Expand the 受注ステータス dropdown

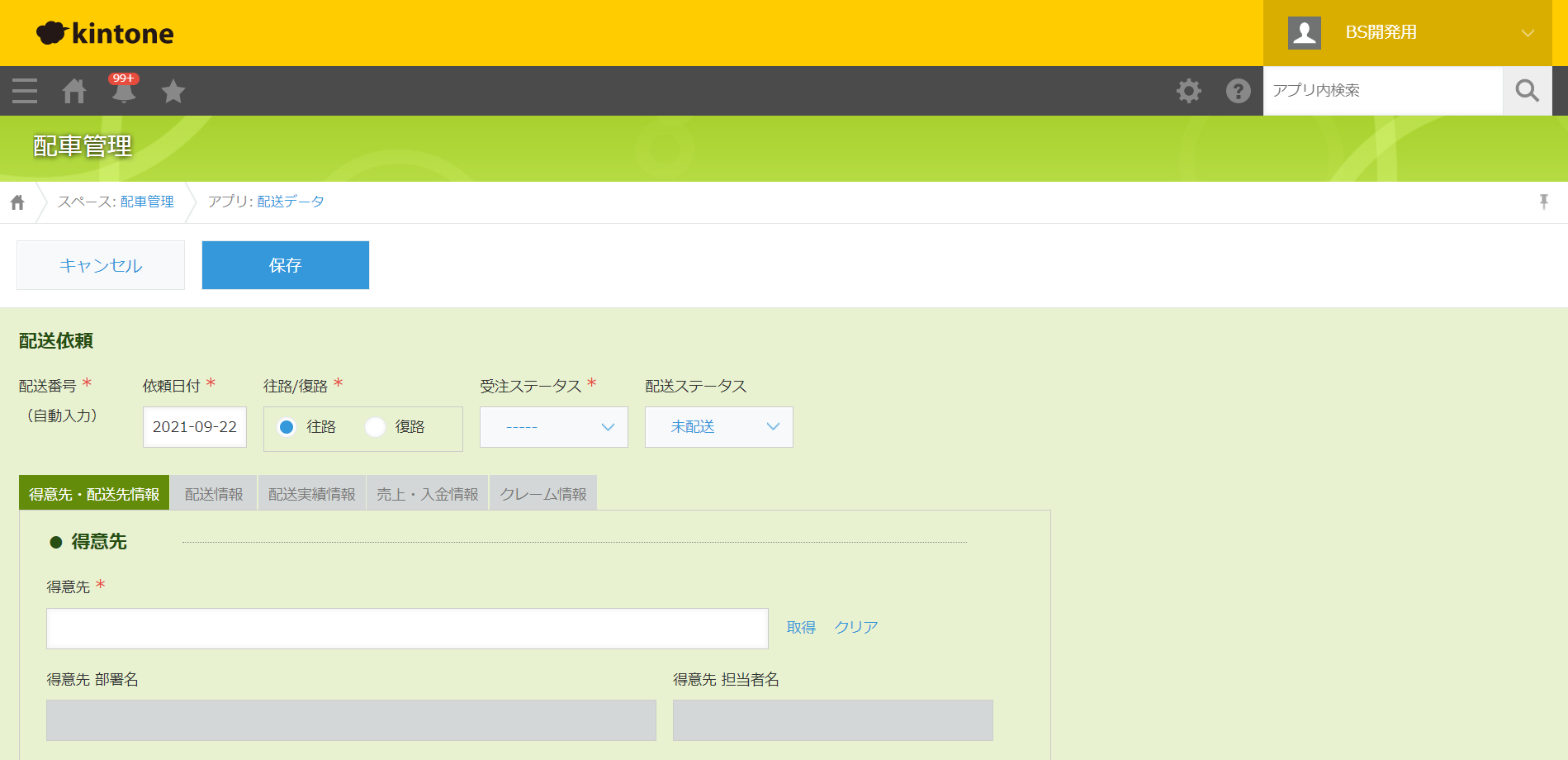click(x=553, y=427)
